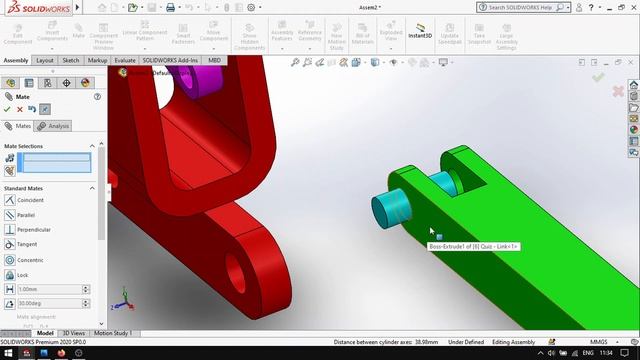Switch to the Layout tab
The height and width of the screenshot is (360, 640).
pyautogui.click(x=45, y=60)
